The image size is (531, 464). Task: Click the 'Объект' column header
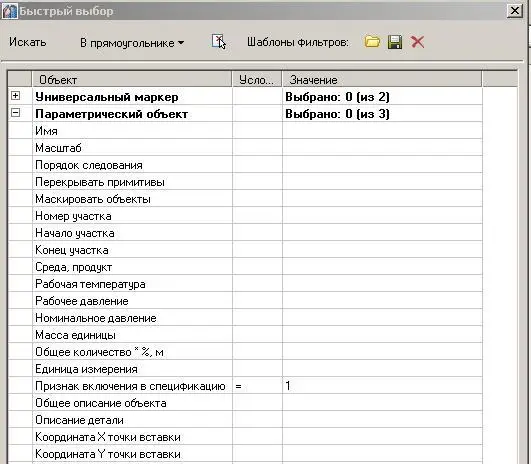point(132,80)
